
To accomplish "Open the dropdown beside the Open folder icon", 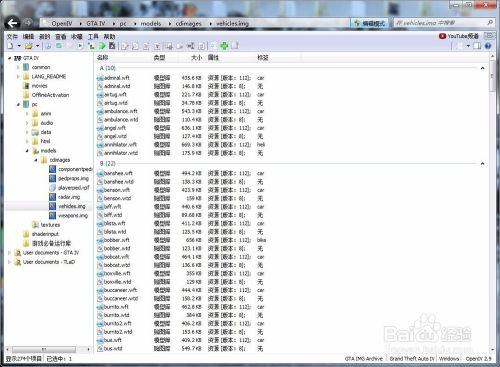I will tap(37, 46).
